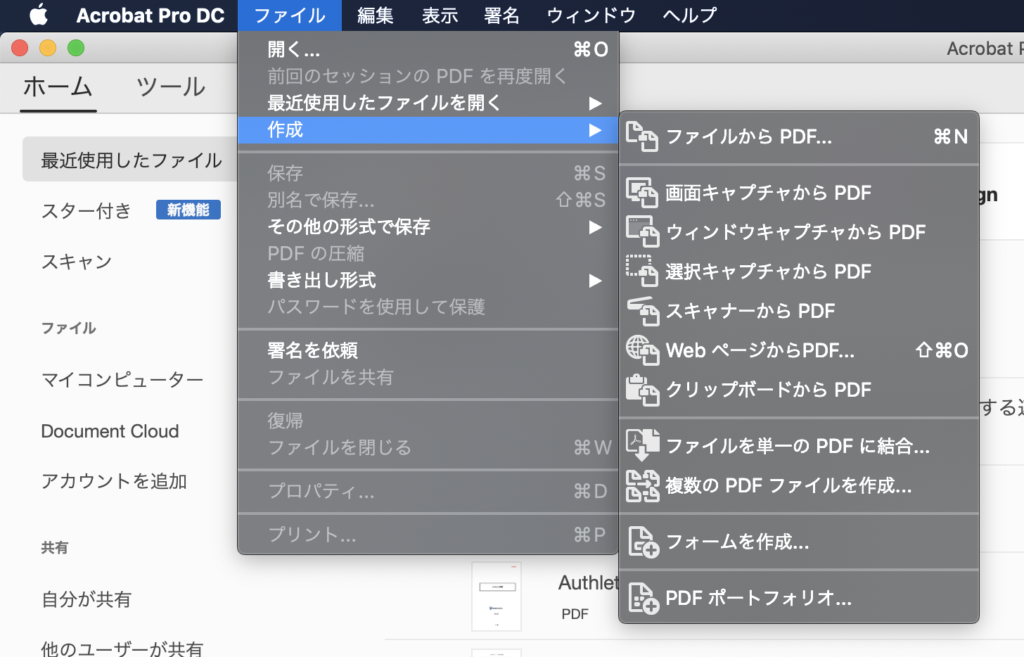Open the '署名' menu in menu bar

tap(502, 15)
